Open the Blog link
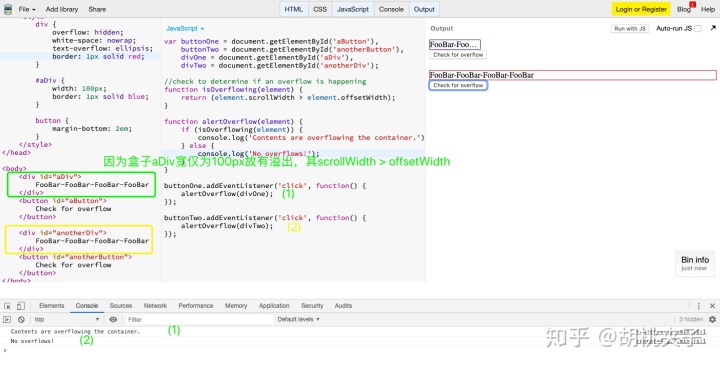The width and height of the screenshot is (720, 367). click(683, 9)
